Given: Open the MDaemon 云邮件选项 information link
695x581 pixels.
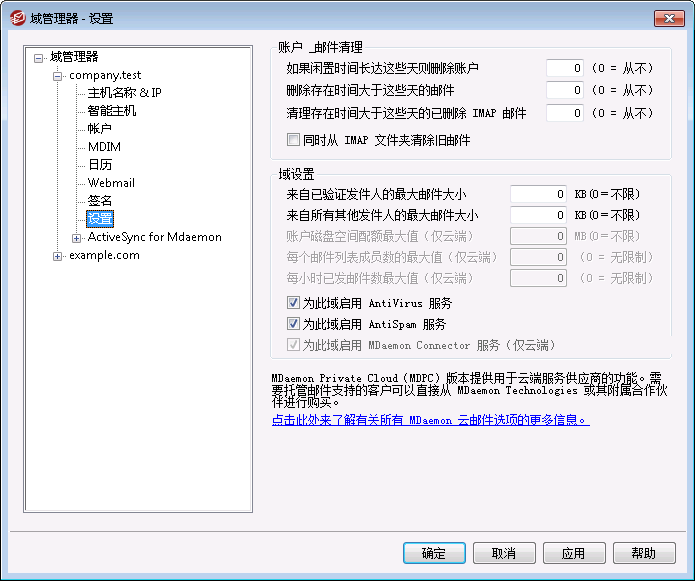Looking at the screenshot, I should click(430, 420).
